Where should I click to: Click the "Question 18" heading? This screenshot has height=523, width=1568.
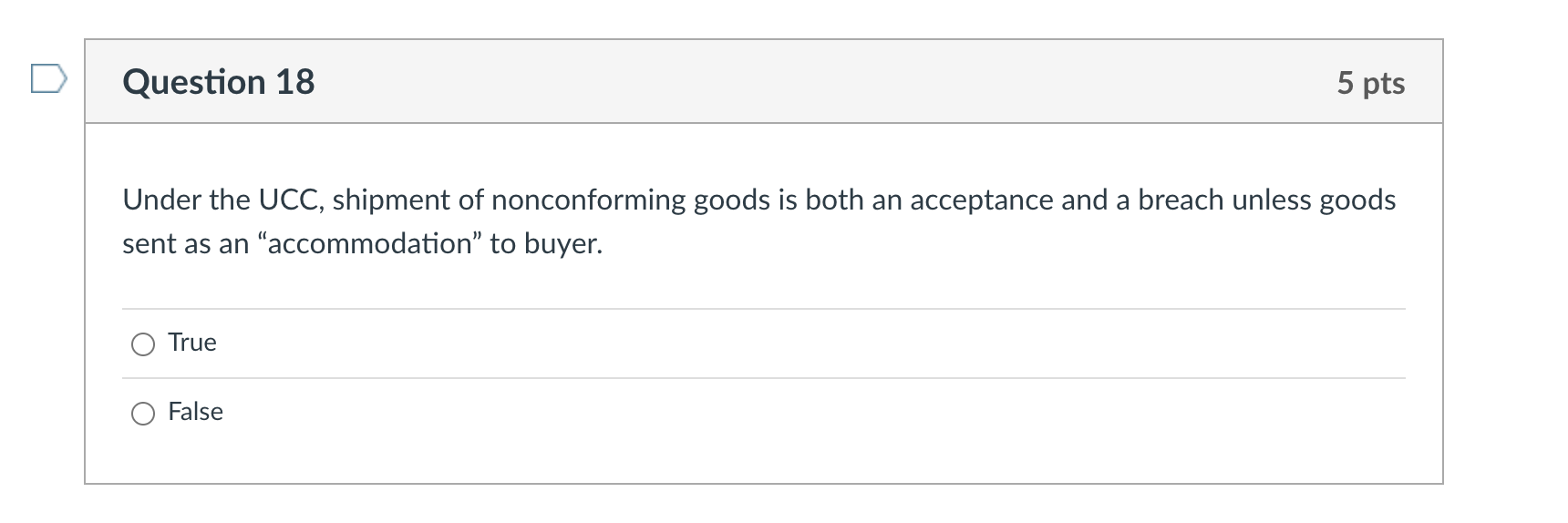[219, 82]
